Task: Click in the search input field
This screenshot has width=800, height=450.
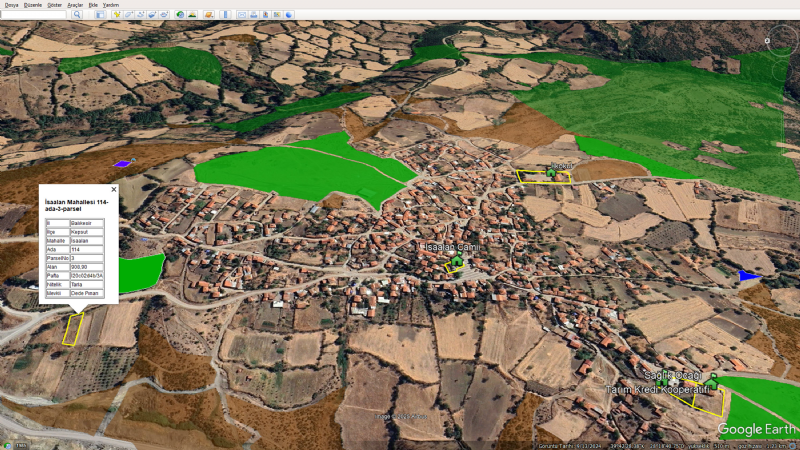Action: click(35, 15)
